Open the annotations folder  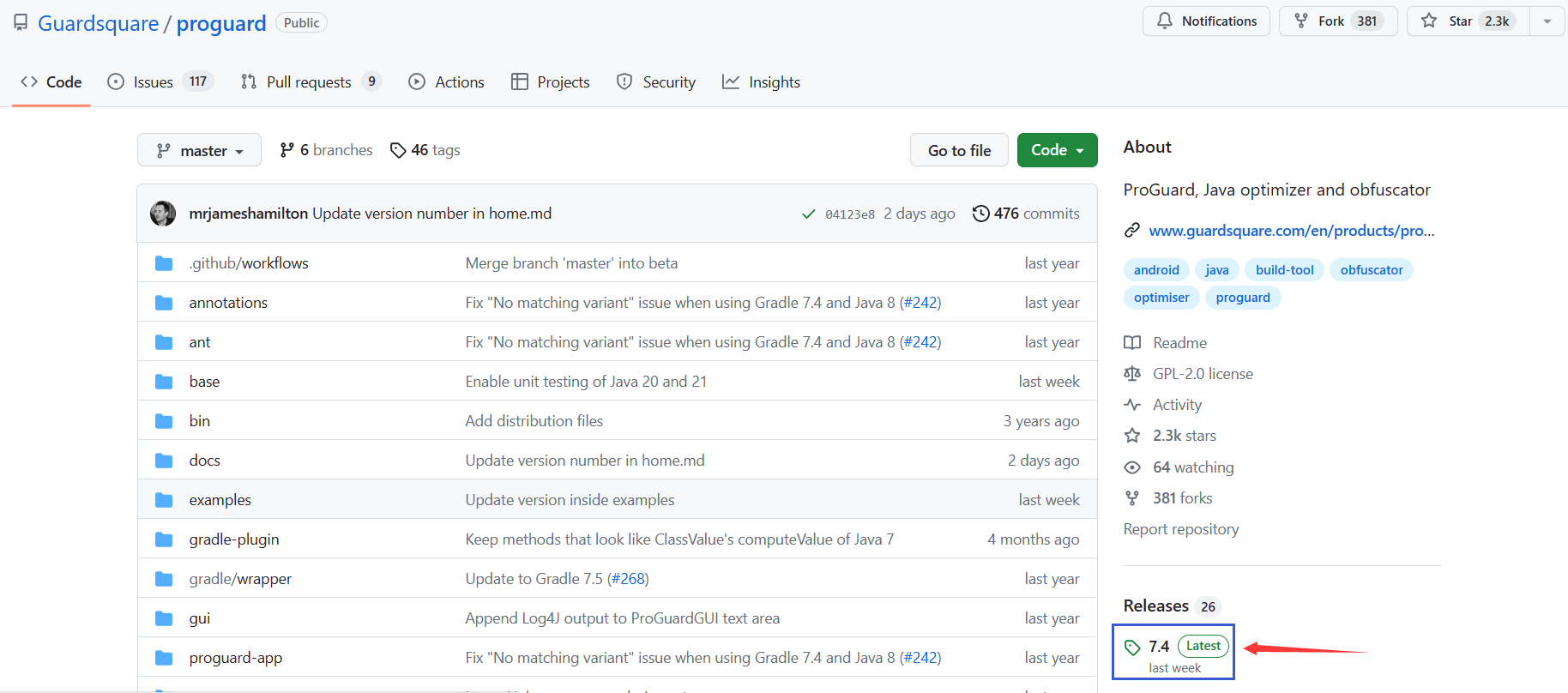(228, 303)
